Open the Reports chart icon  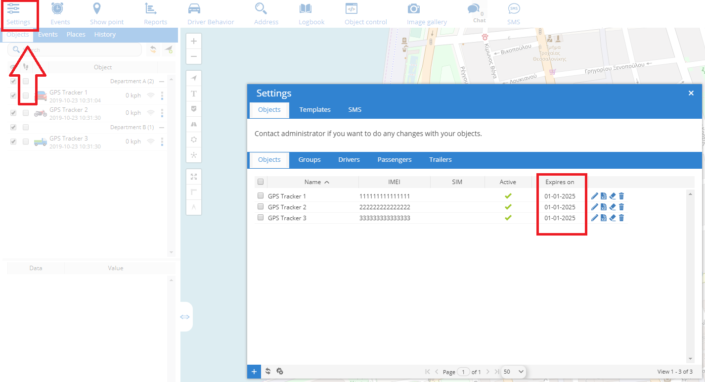click(x=151, y=9)
